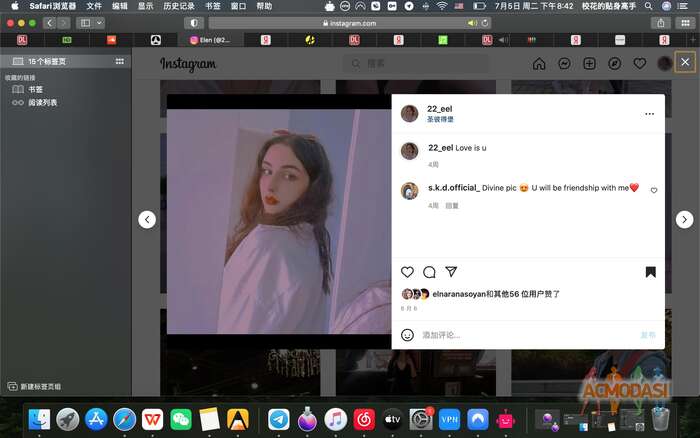Go to previous post arrow

[x=147, y=220]
